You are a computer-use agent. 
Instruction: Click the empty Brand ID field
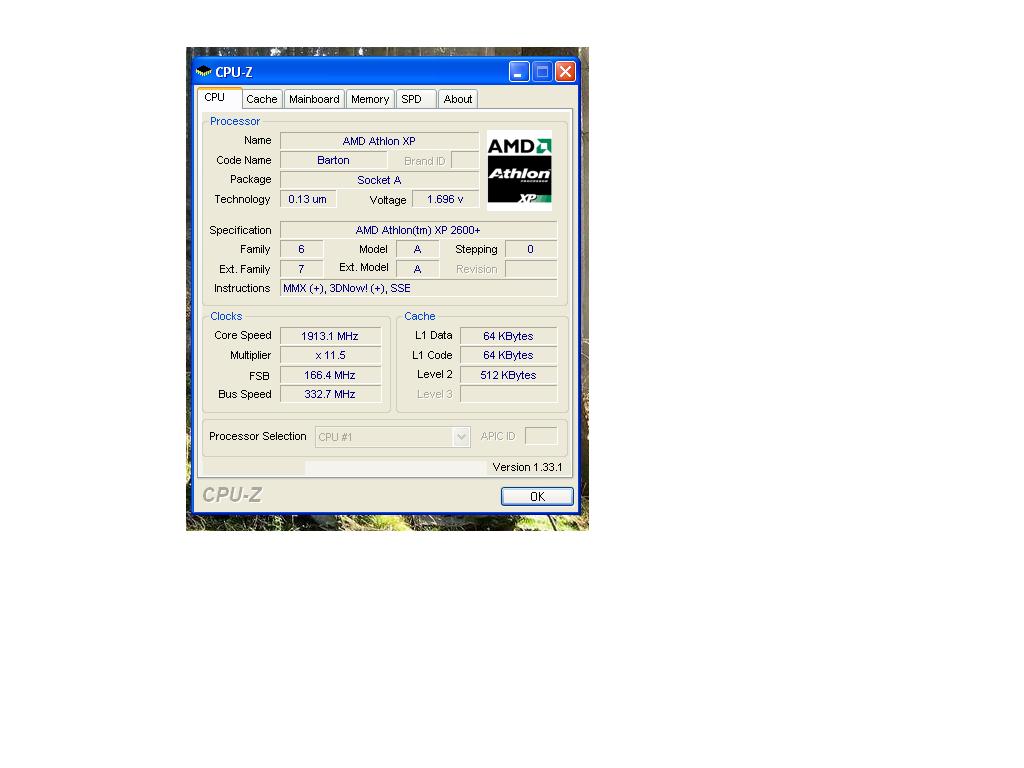pyautogui.click(x=465, y=160)
